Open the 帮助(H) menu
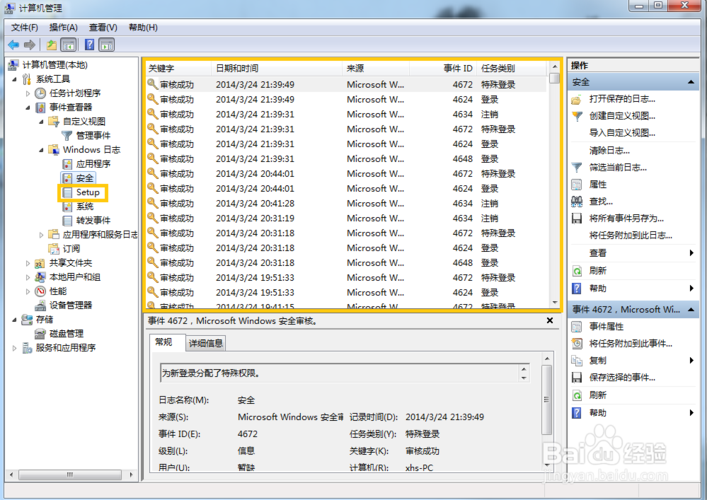 tap(143, 28)
